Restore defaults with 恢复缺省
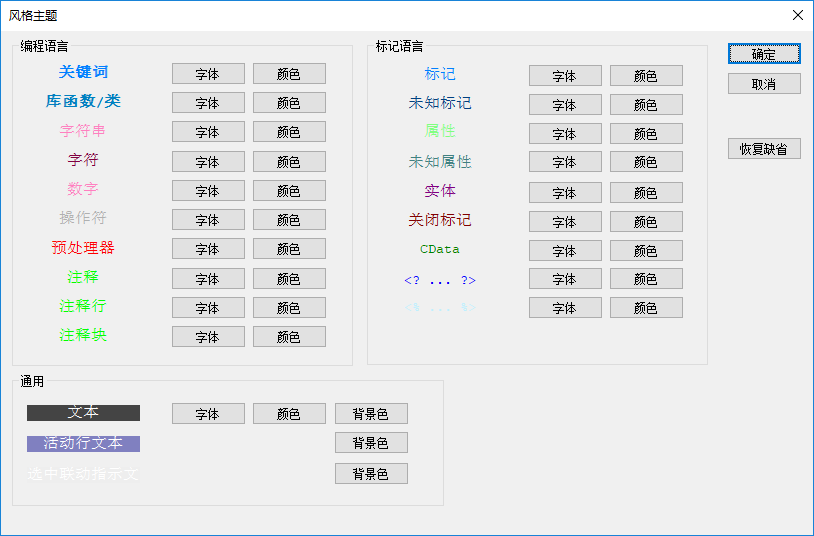The image size is (814, 536). point(764,149)
